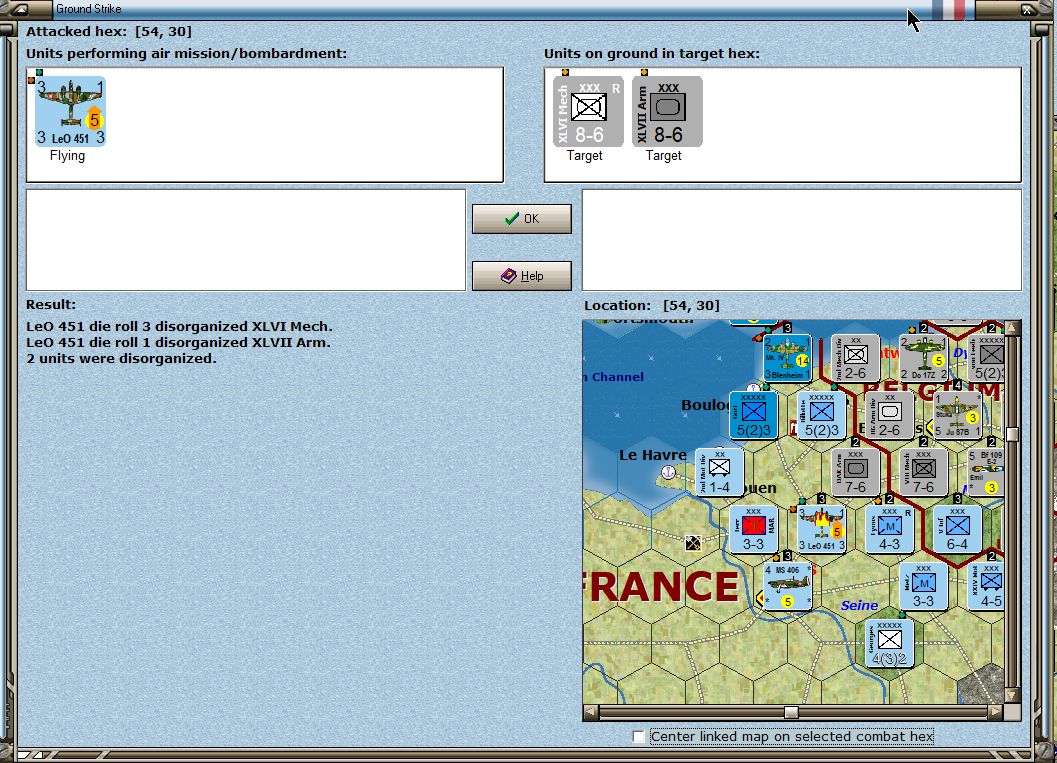The height and width of the screenshot is (763, 1057).
Task: Select the Do 17Z bomber counter
Action: [922, 355]
